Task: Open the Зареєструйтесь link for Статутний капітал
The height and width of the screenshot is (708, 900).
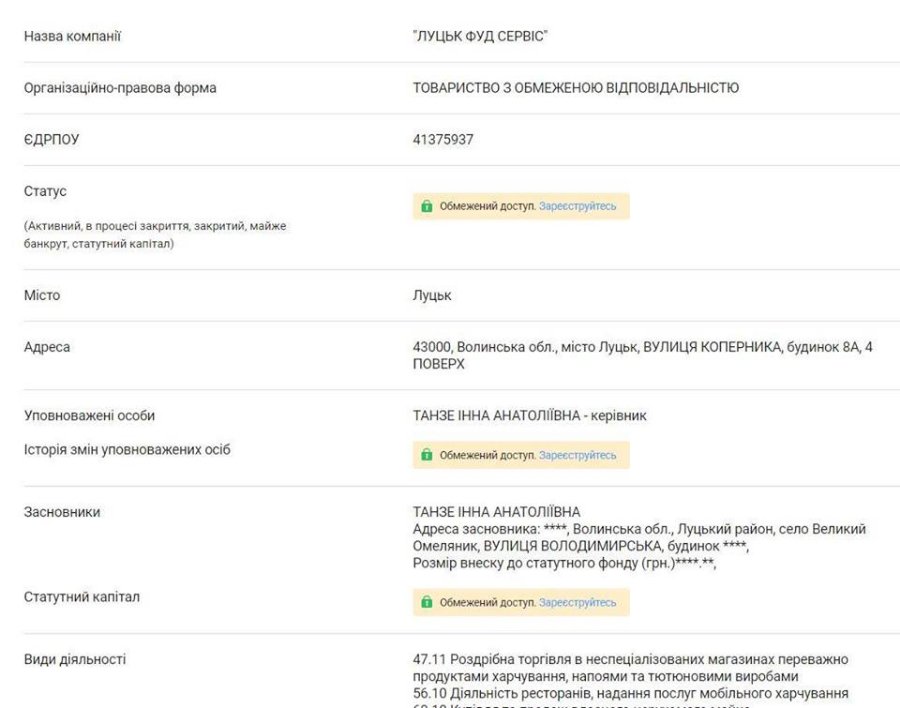Action: pos(577,602)
